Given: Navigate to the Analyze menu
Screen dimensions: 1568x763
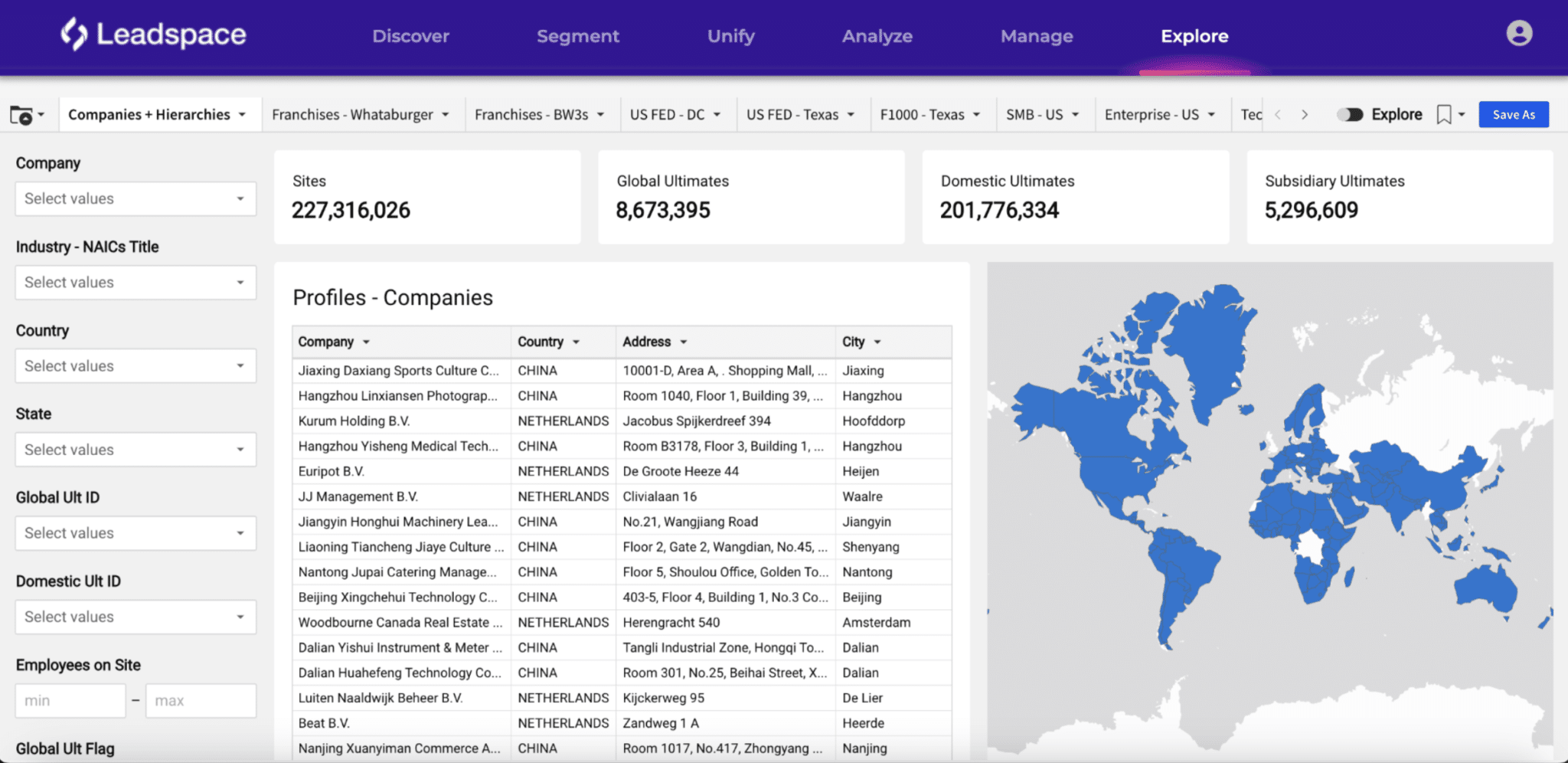Looking at the screenshot, I should (x=877, y=36).
